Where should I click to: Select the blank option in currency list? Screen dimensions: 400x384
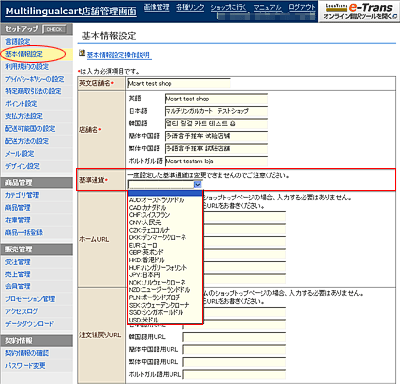point(165,194)
